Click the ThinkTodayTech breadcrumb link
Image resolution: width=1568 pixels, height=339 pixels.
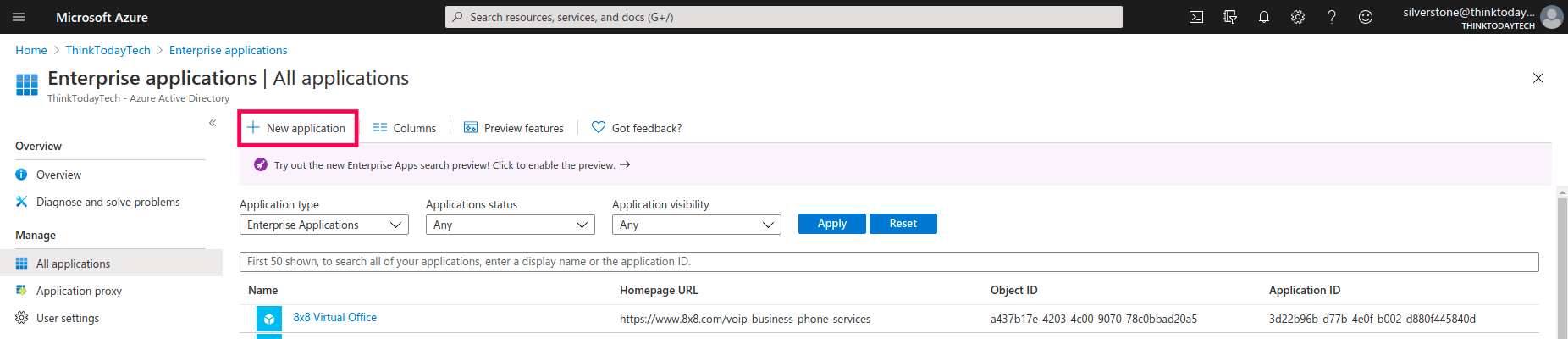[108, 50]
